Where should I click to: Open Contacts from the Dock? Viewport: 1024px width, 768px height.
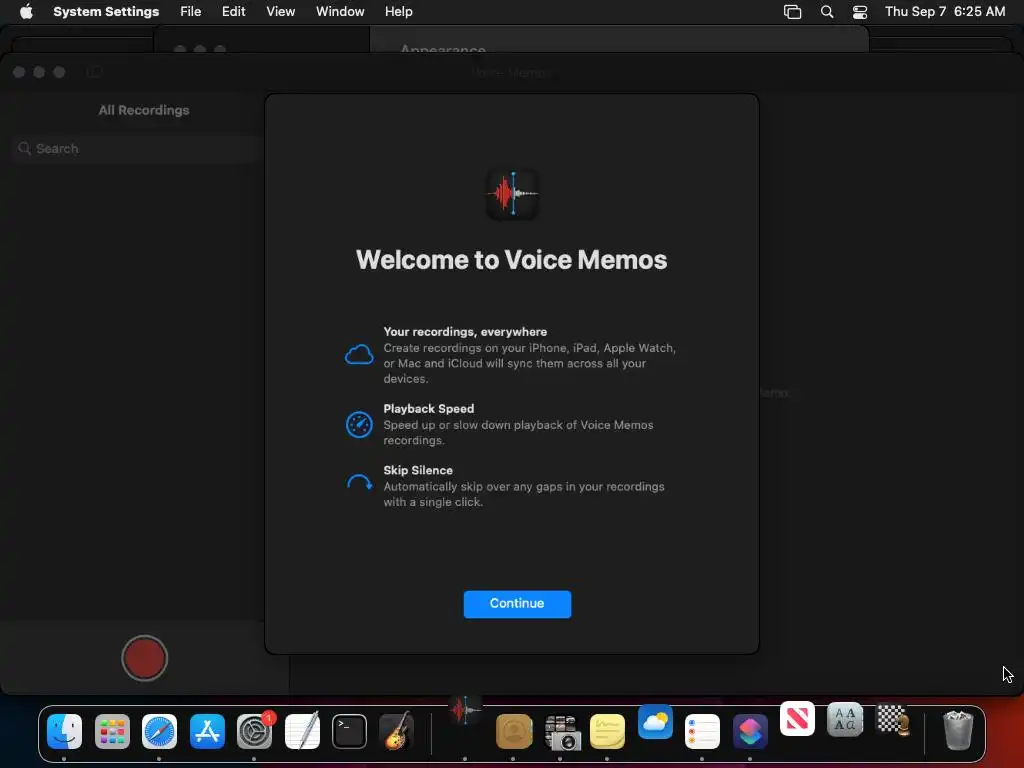[513, 731]
